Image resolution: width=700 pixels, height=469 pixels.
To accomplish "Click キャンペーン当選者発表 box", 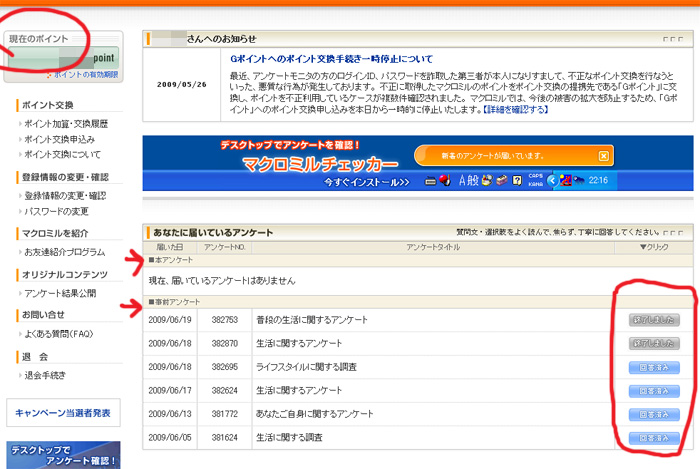I will tap(63, 413).
